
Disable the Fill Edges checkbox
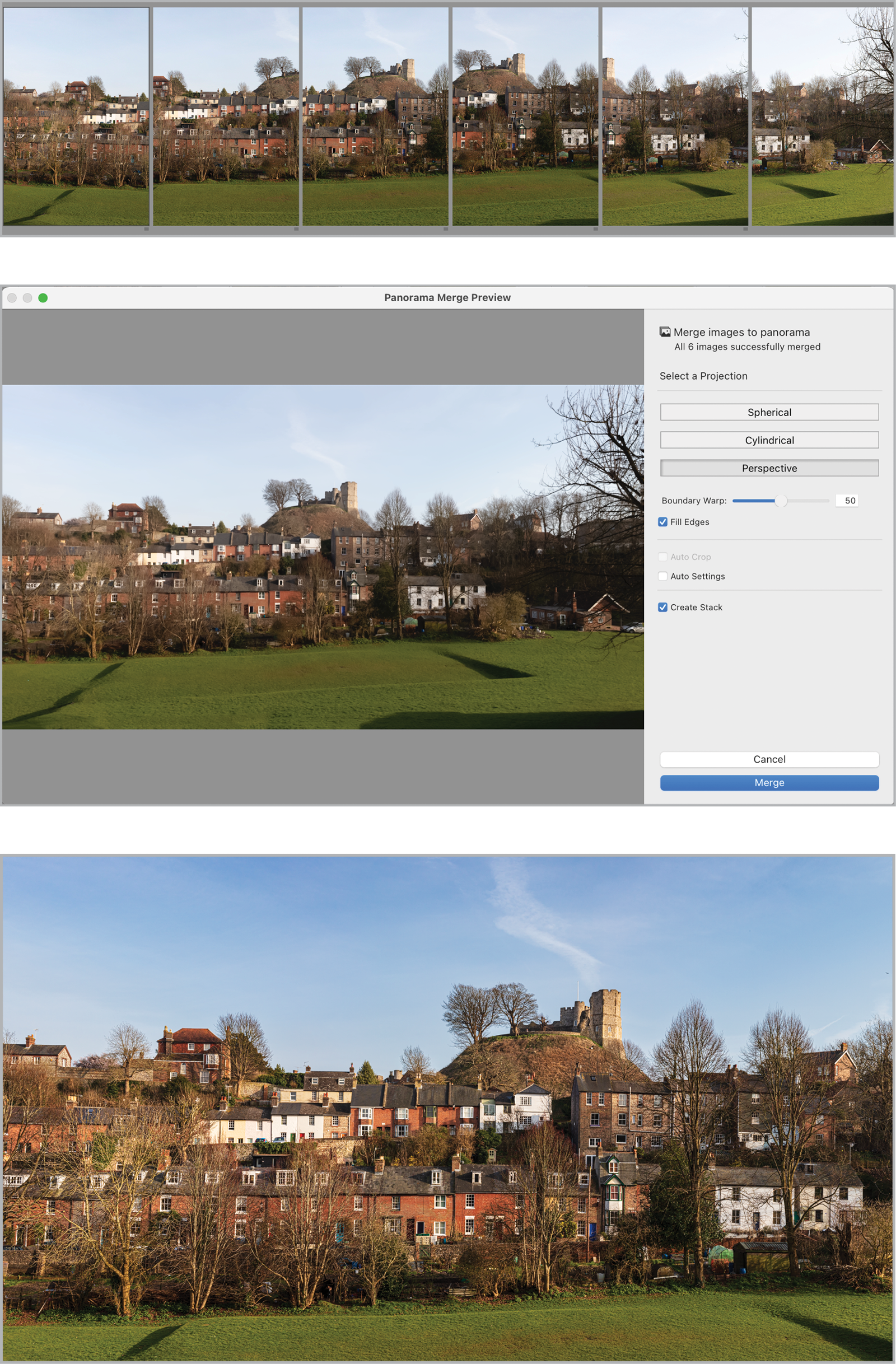click(662, 522)
